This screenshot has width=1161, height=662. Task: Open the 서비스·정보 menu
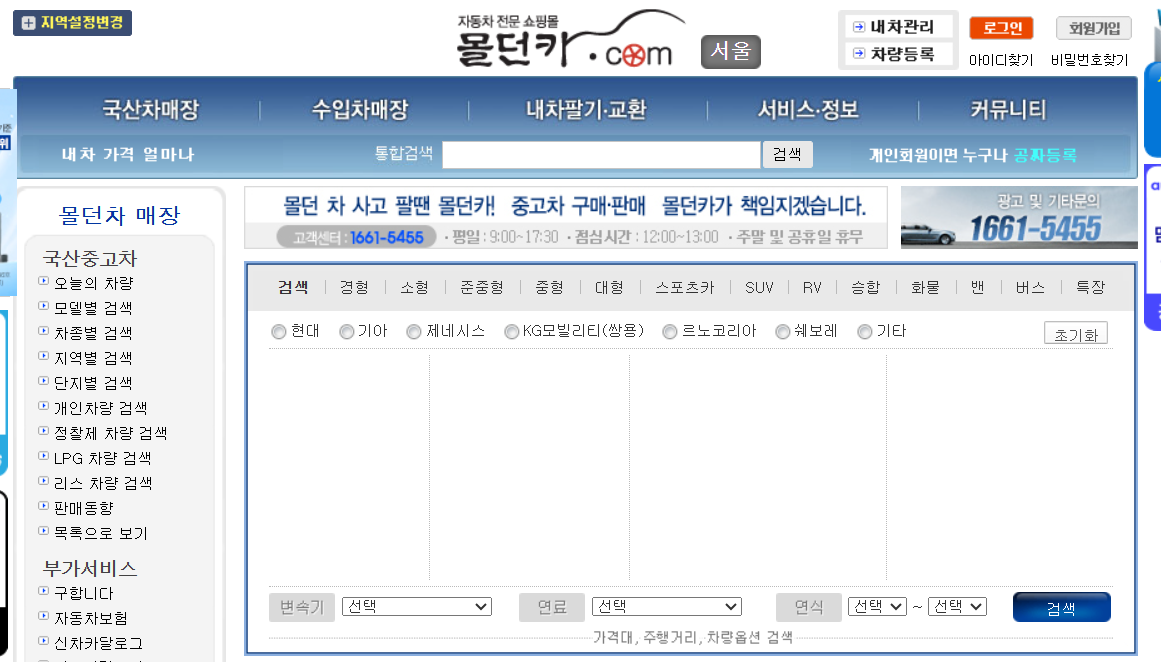808,110
